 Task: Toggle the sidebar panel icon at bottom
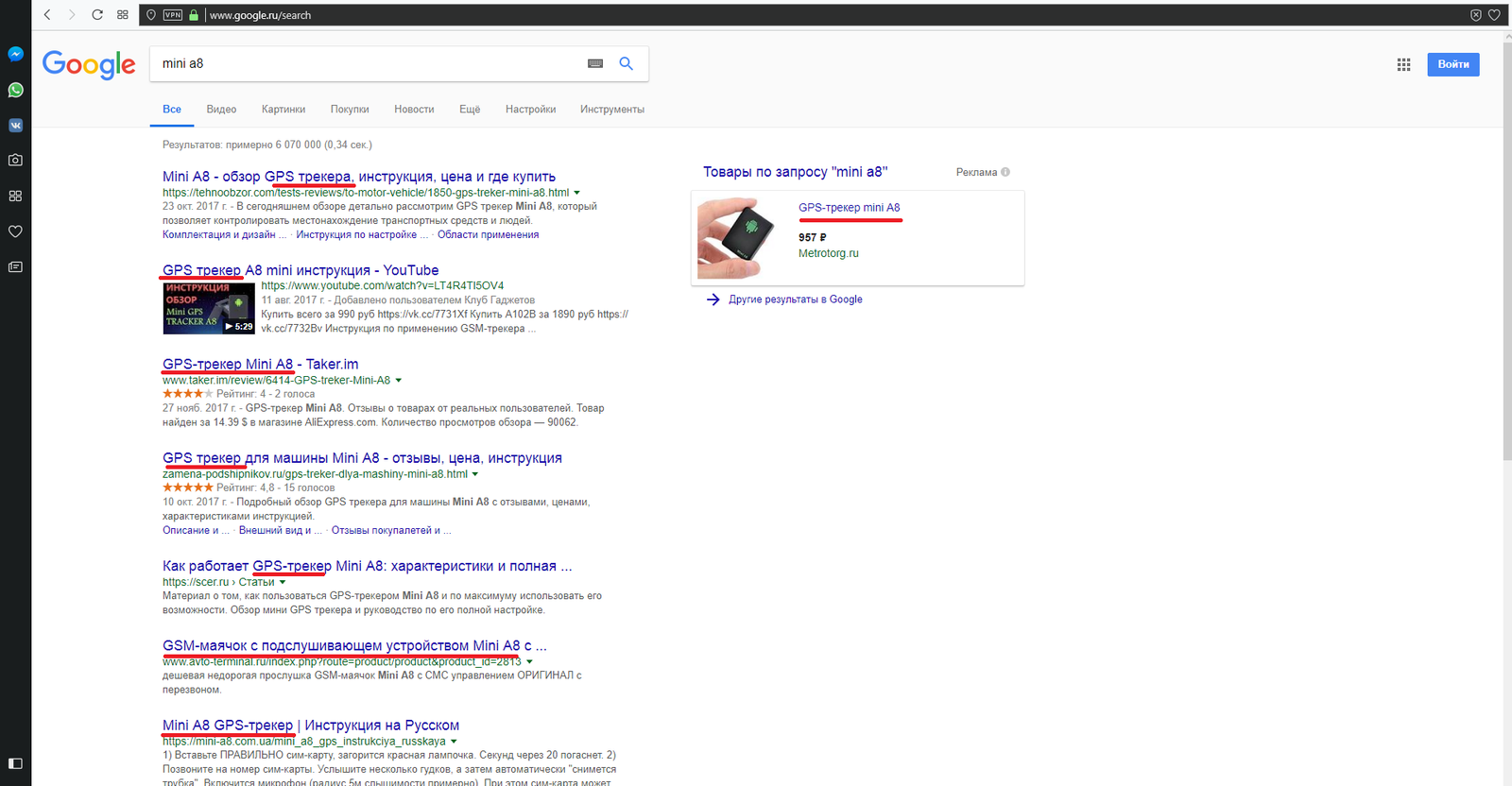click(15, 763)
